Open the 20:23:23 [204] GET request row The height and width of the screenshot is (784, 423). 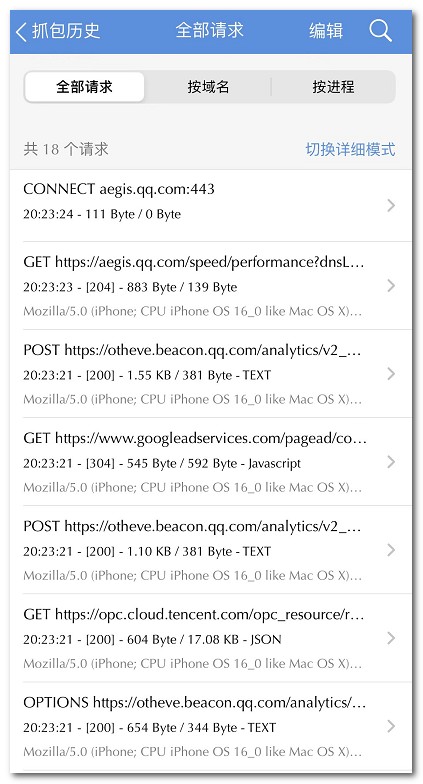[x=210, y=286]
